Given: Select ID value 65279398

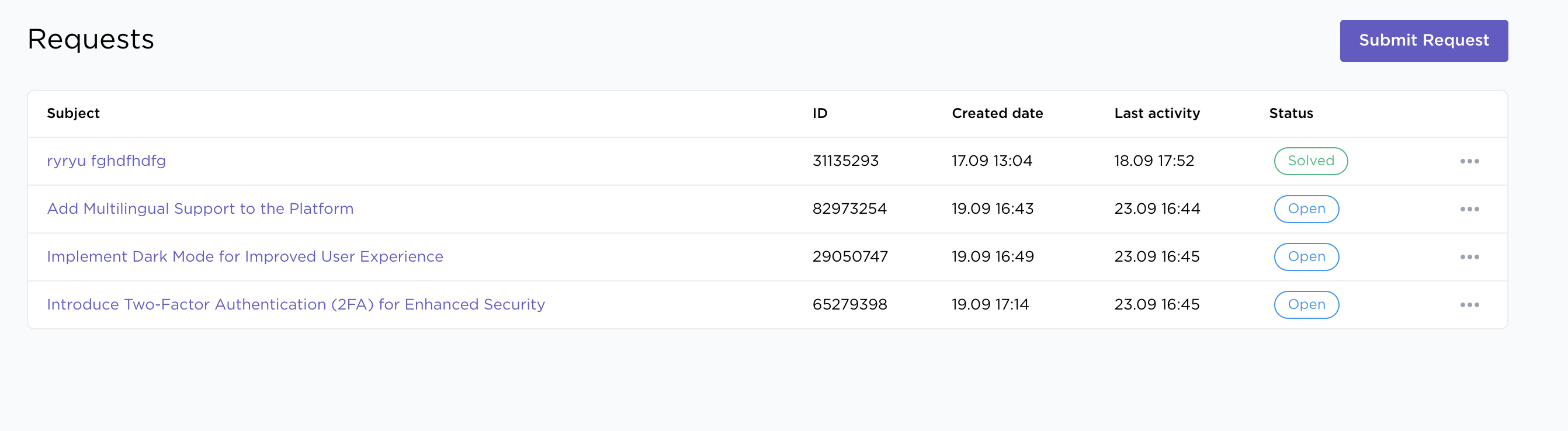Looking at the screenshot, I should coord(850,304).
